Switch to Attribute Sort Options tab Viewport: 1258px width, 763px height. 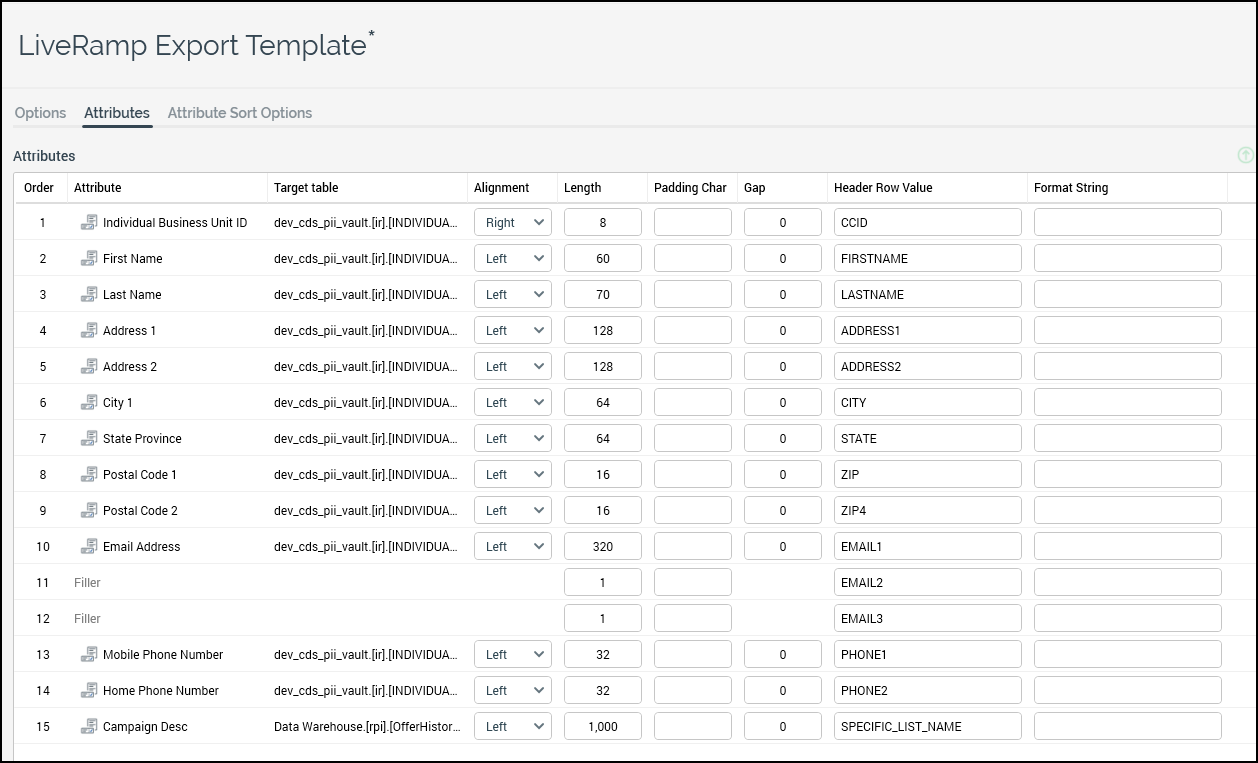[x=240, y=113]
